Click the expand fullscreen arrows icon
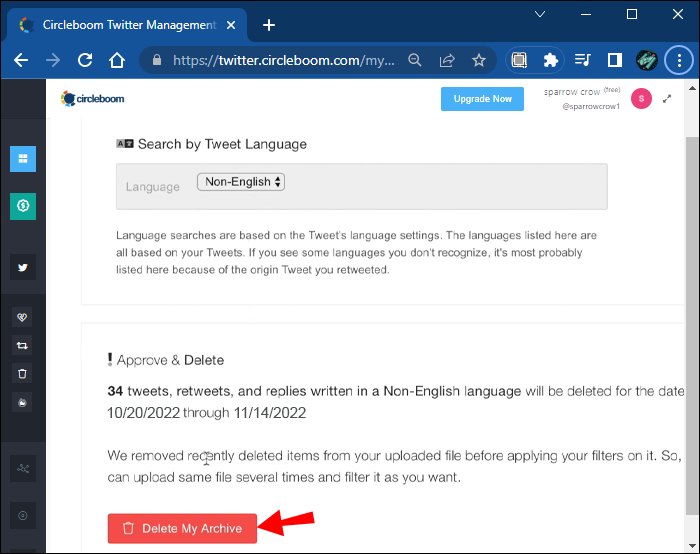The width and height of the screenshot is (700, 554). coord(667,99)
